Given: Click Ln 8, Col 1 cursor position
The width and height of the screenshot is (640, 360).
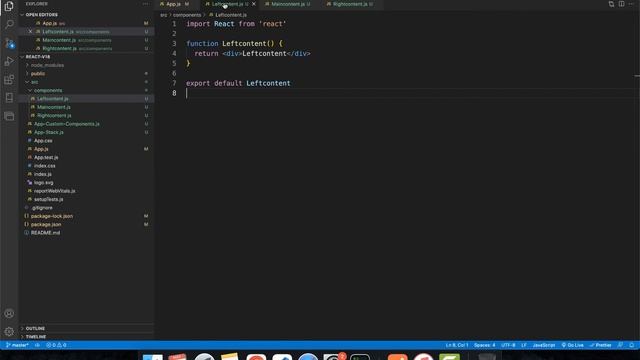Looking at the screenshot, I should click(x=457, y=345).
